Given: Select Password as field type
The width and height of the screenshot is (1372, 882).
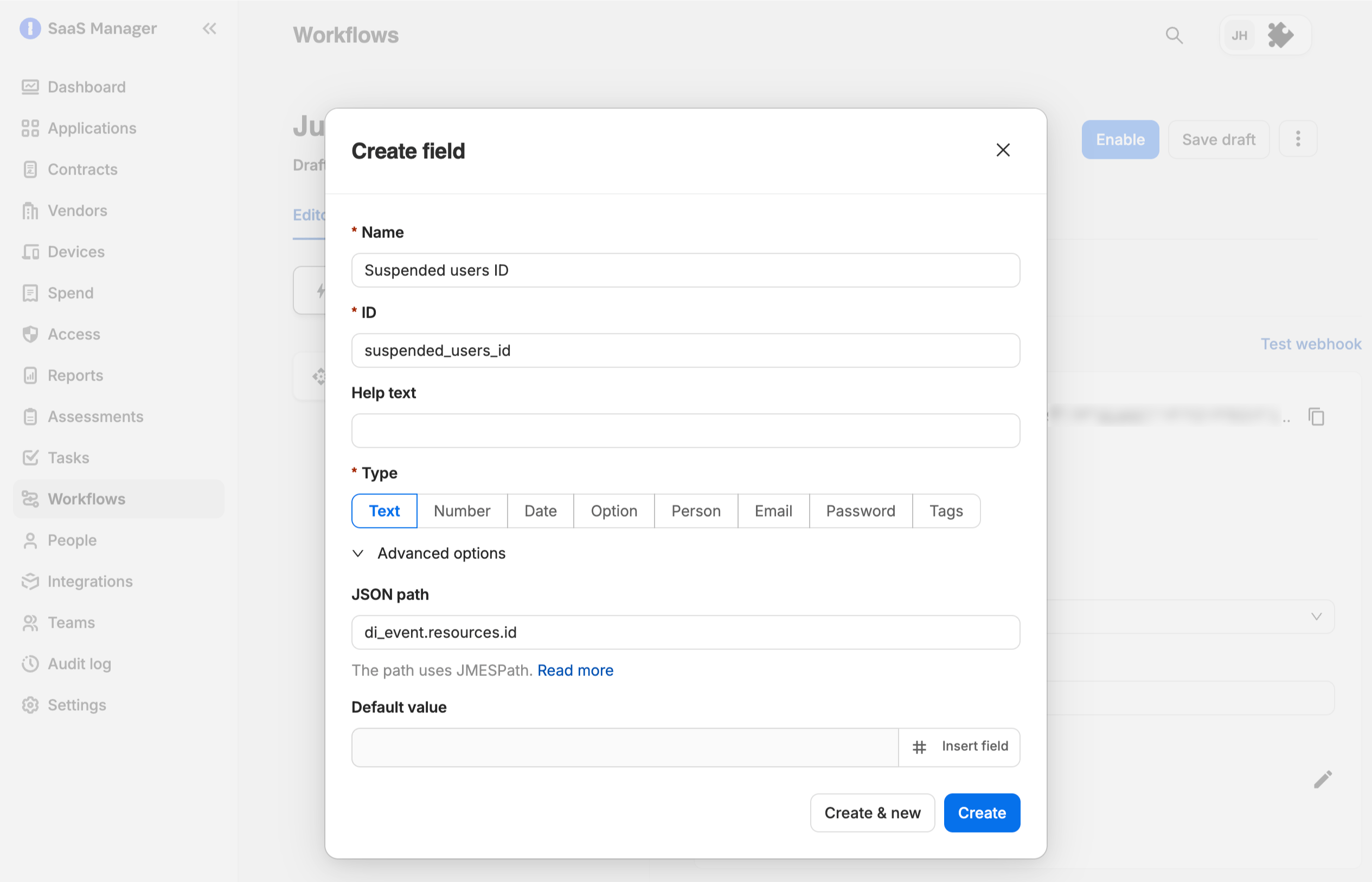Looking at the screenshot, I should pos(861,511).
